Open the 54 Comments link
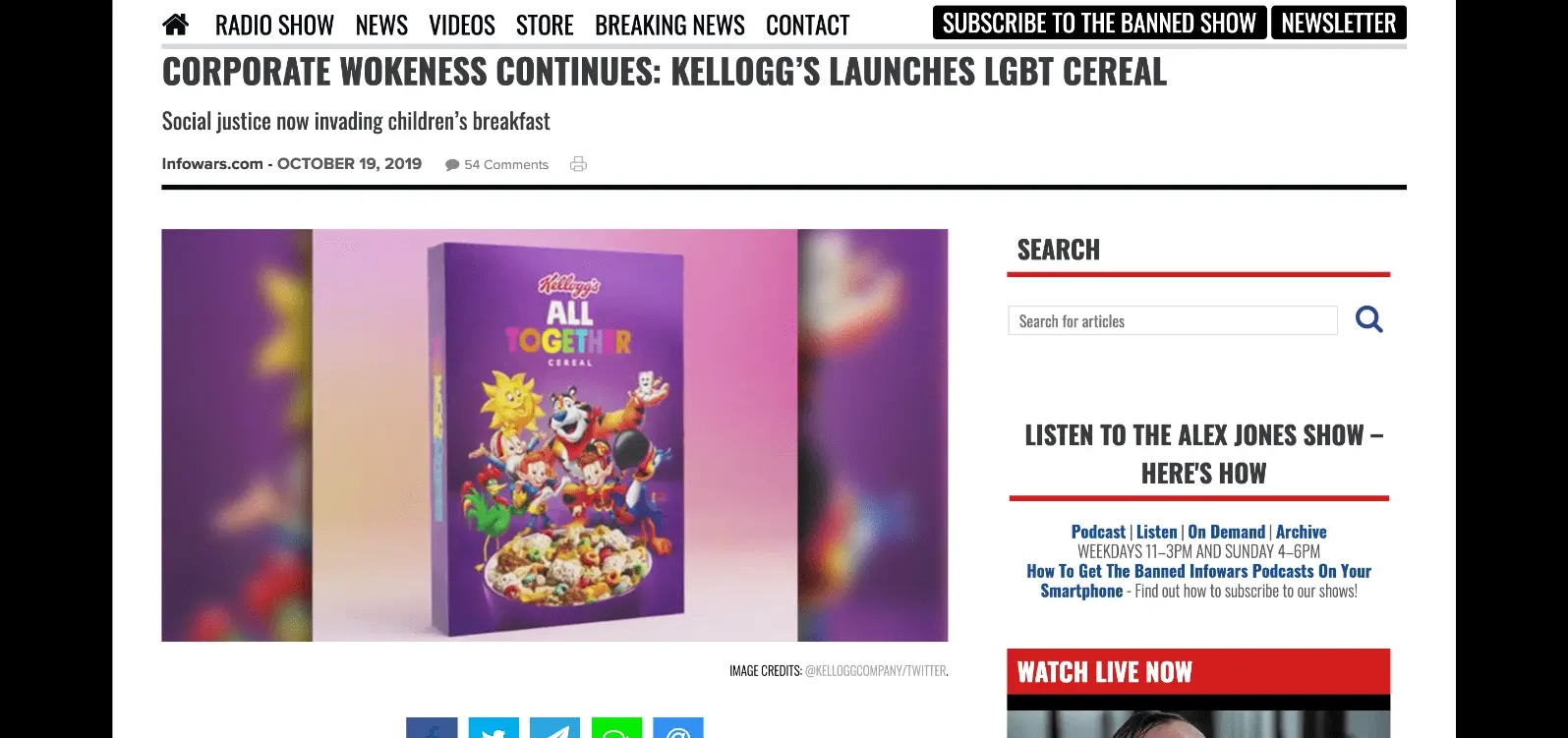Image resolution: width=1568 pixels, height=738 pixels. tap(496, 164)
